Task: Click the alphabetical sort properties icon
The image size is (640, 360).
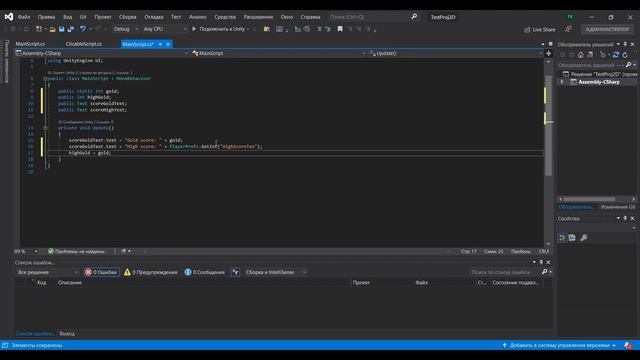Action: pyautogui.click(x=572, y=238)
